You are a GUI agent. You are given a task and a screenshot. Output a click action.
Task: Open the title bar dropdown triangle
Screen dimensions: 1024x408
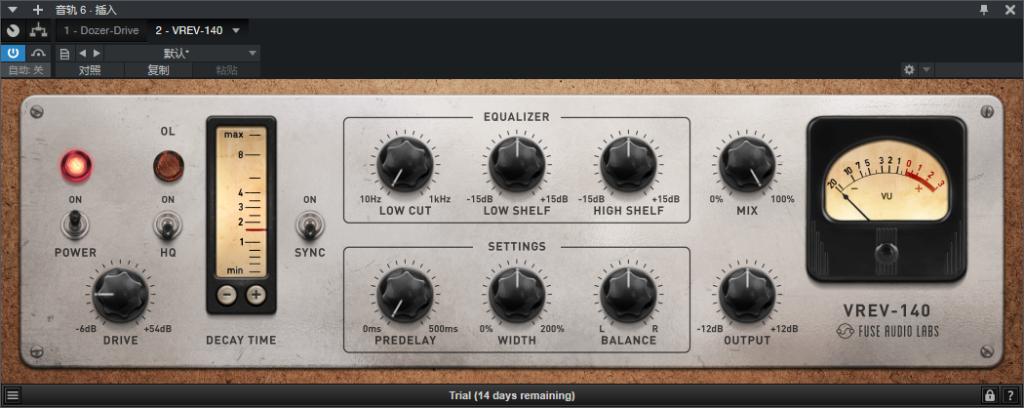click(x=12, y=10)
